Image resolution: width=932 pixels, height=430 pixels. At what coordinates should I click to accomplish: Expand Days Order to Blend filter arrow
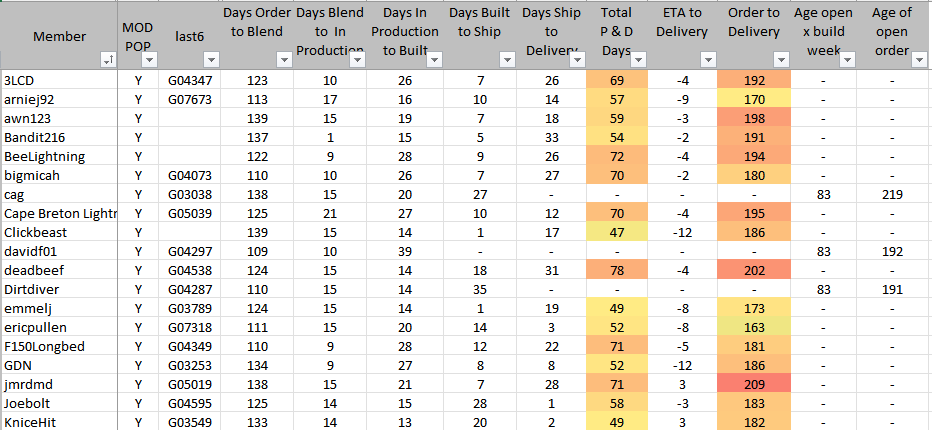284,60
